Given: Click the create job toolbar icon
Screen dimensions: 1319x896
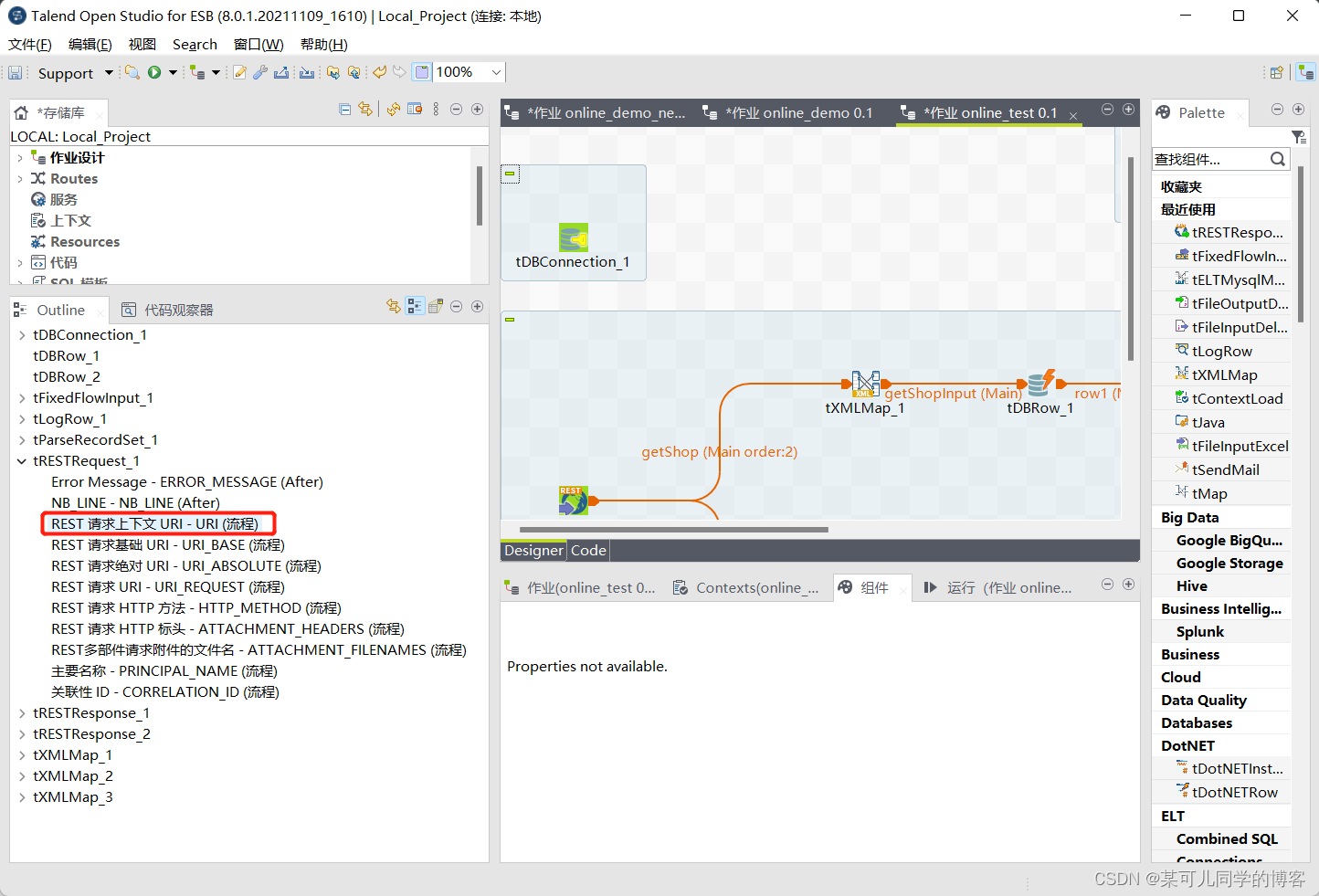Looking at the screenshot, I should tap(197, 72).
